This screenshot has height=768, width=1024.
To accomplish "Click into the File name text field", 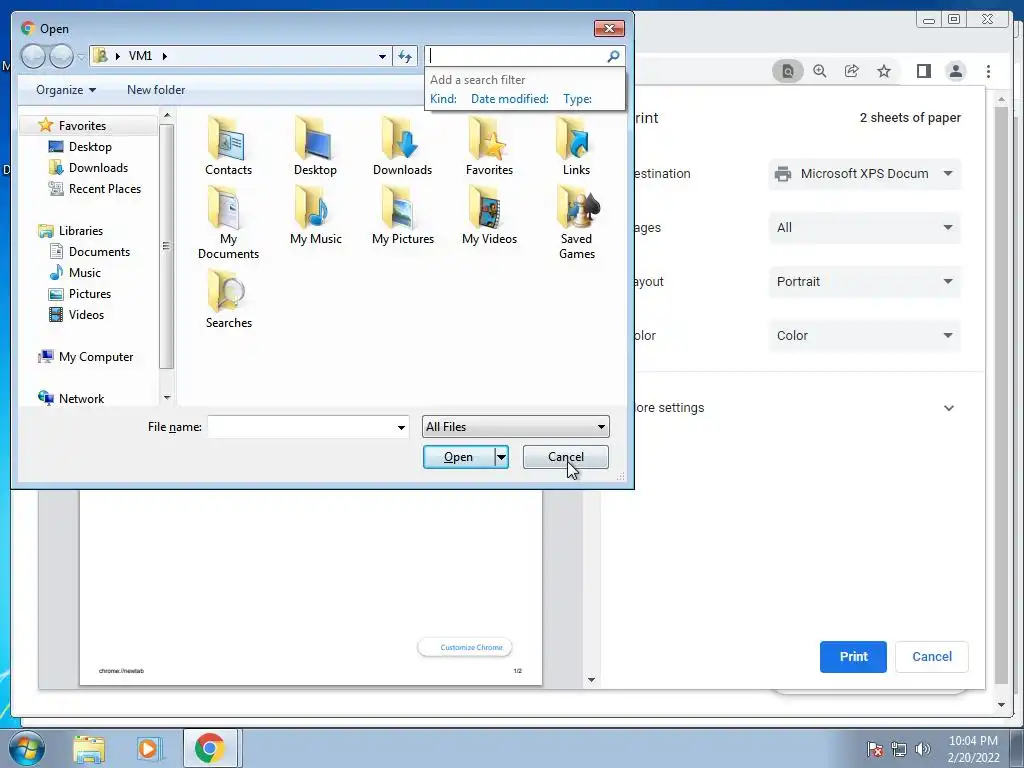I will [x=301, y=427].
